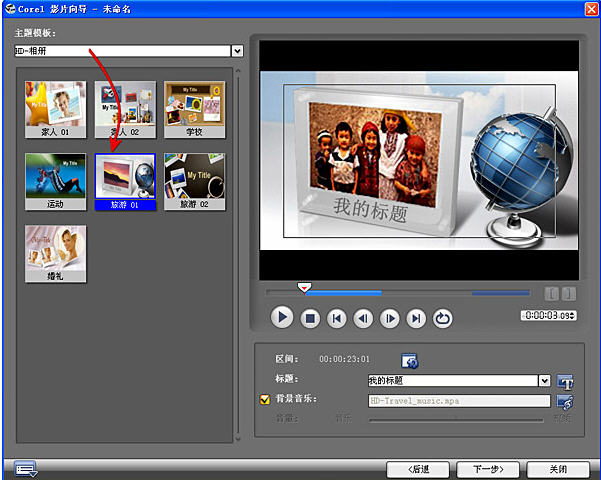This screenshot has width=601, height=480.
Task: Jump to the end of the clip
Action: 416,318
